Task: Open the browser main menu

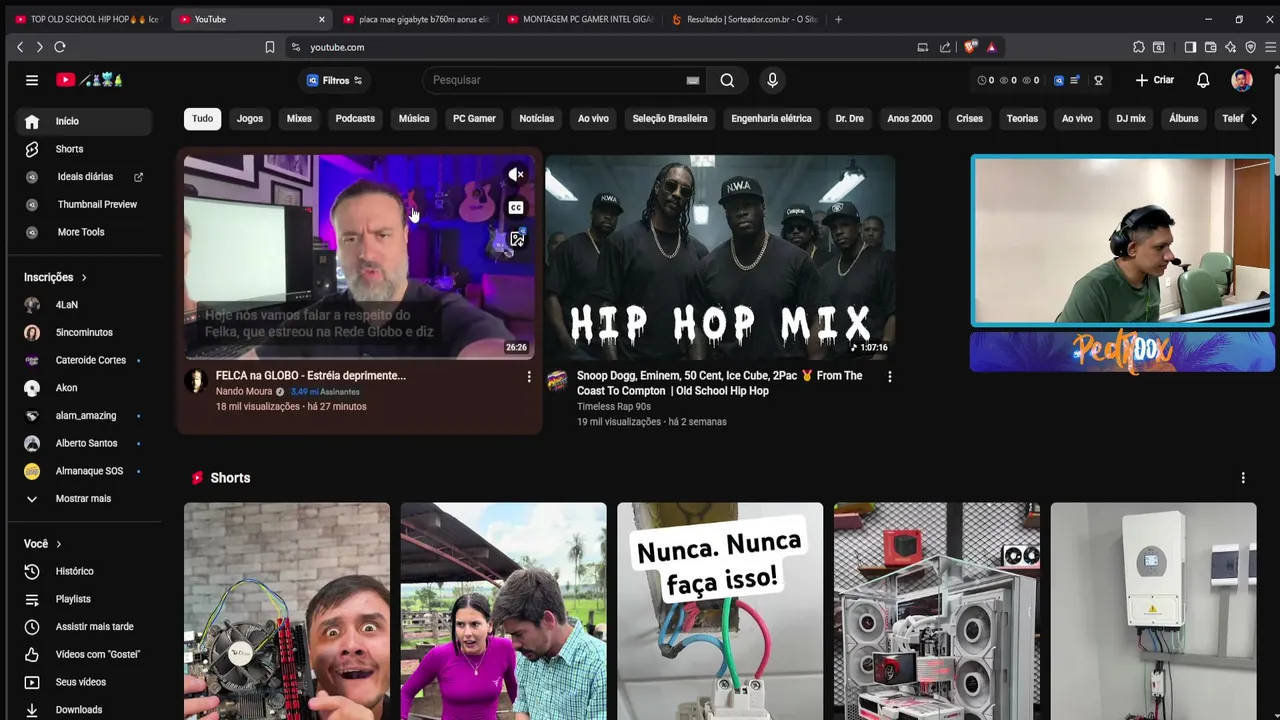Action: pos(1271,47)
